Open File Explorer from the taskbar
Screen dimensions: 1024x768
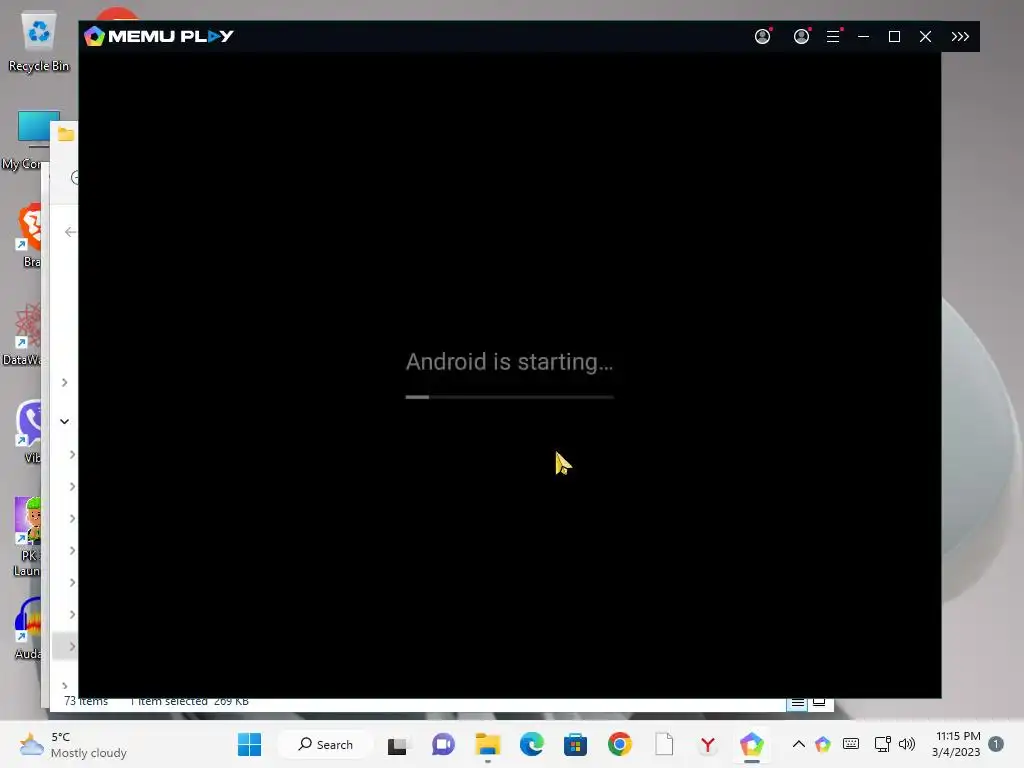tap(487, 744)
